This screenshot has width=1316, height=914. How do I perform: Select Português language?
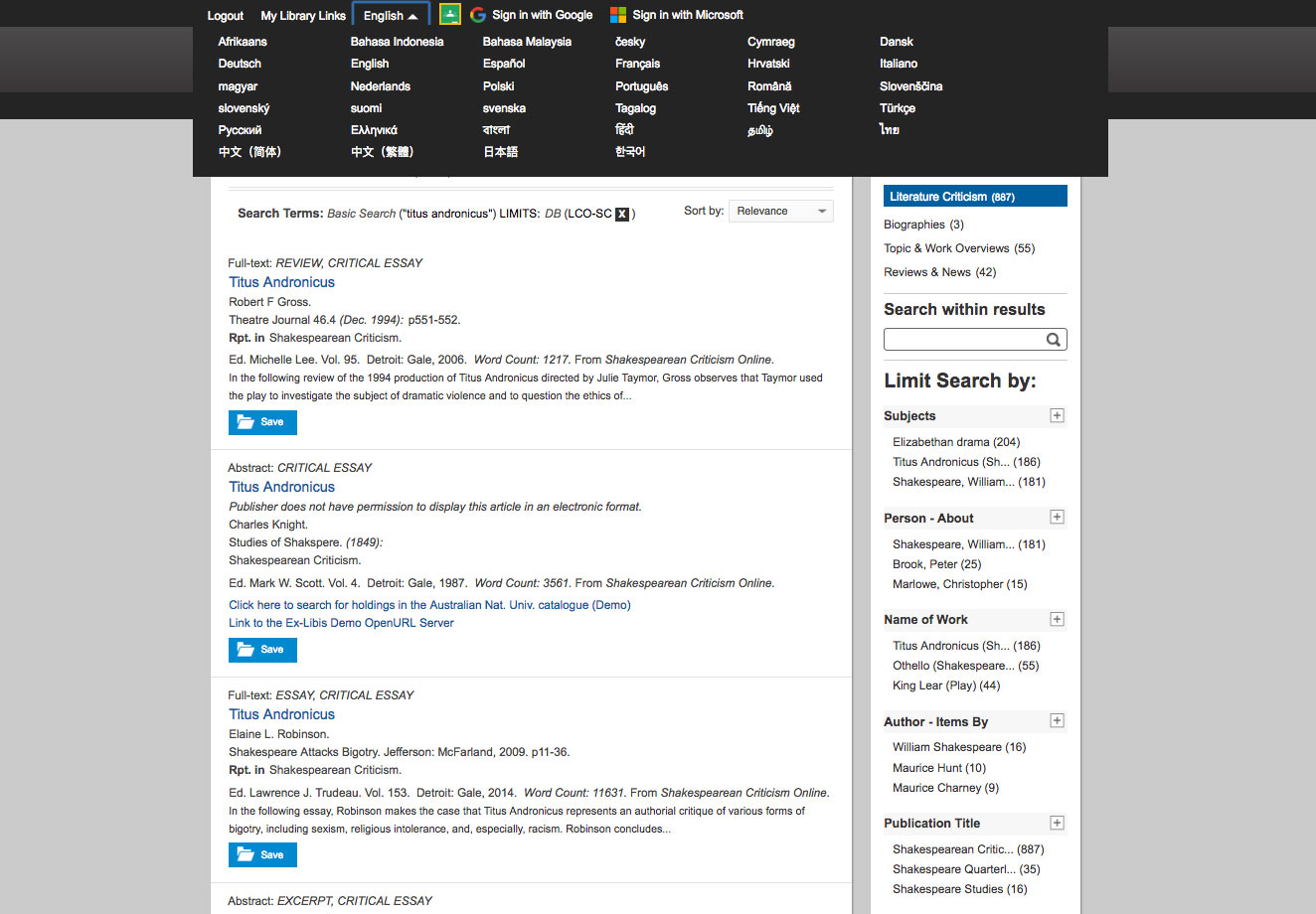tap(642, 86)
